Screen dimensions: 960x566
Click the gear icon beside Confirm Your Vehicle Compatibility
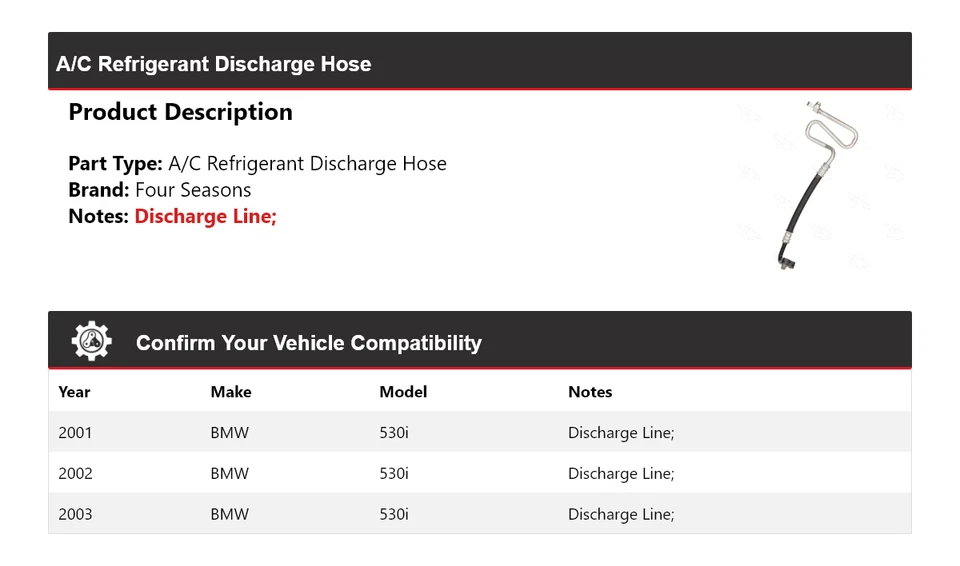tap(91, 342)
